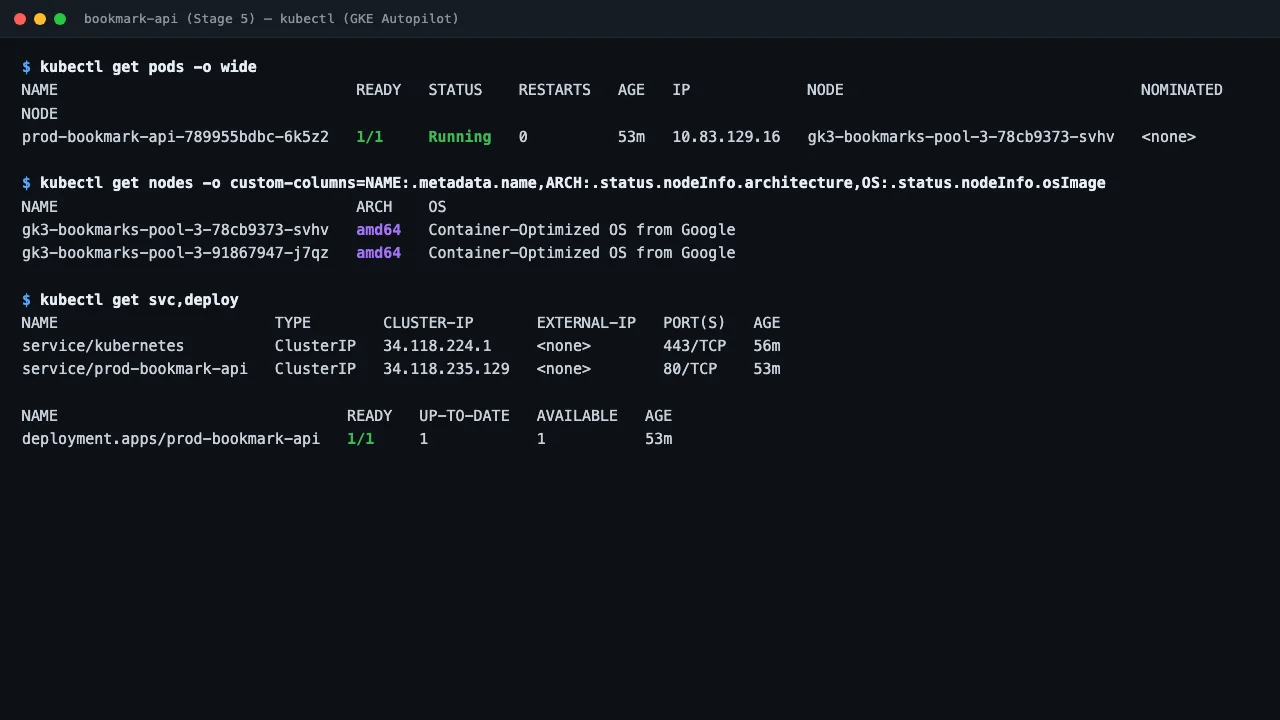The height and width of the screenshot is (720, 1280).
Task: Click the STATUS column header
Action: [455, 90]
